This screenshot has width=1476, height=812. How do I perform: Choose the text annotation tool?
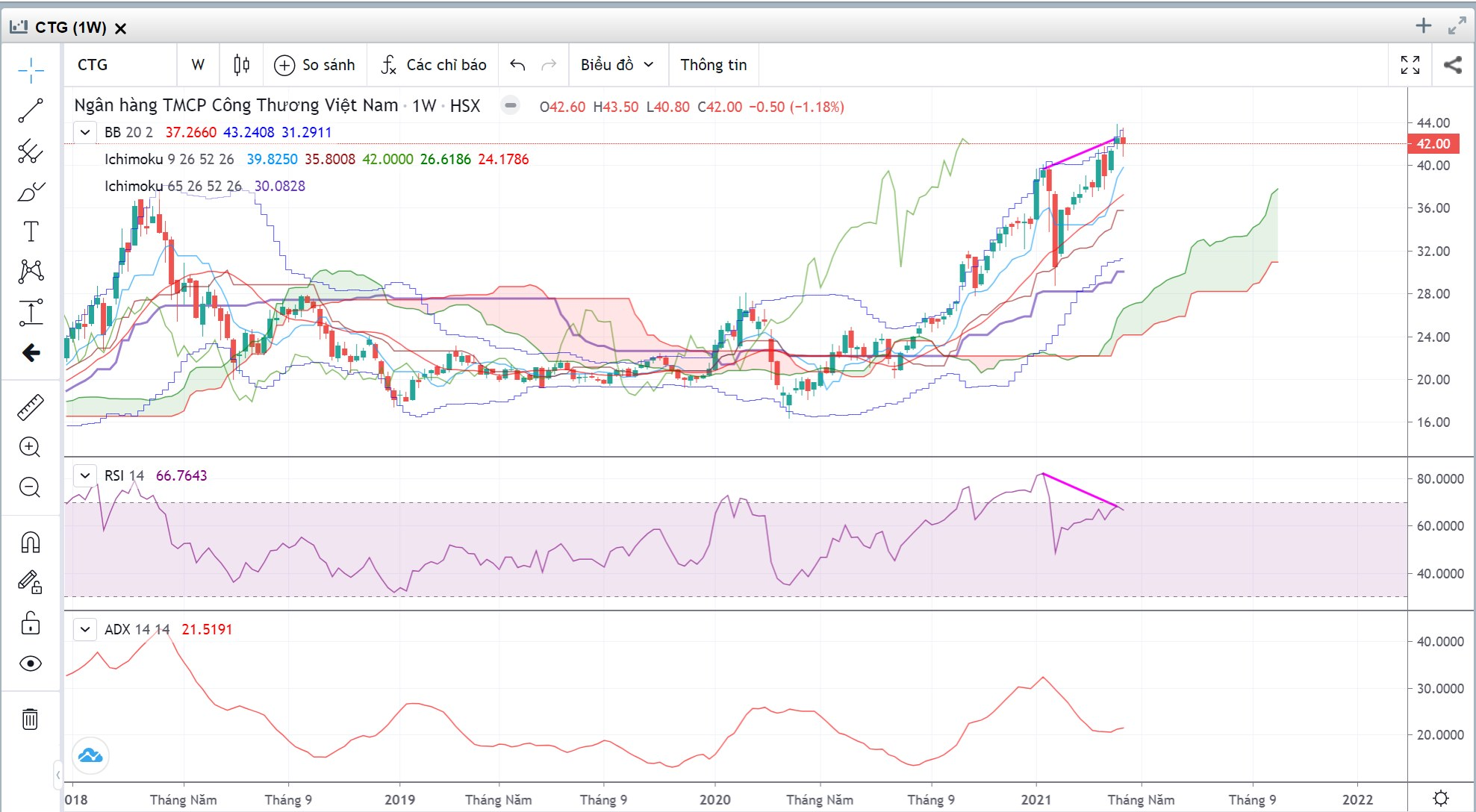pos(31,231)
